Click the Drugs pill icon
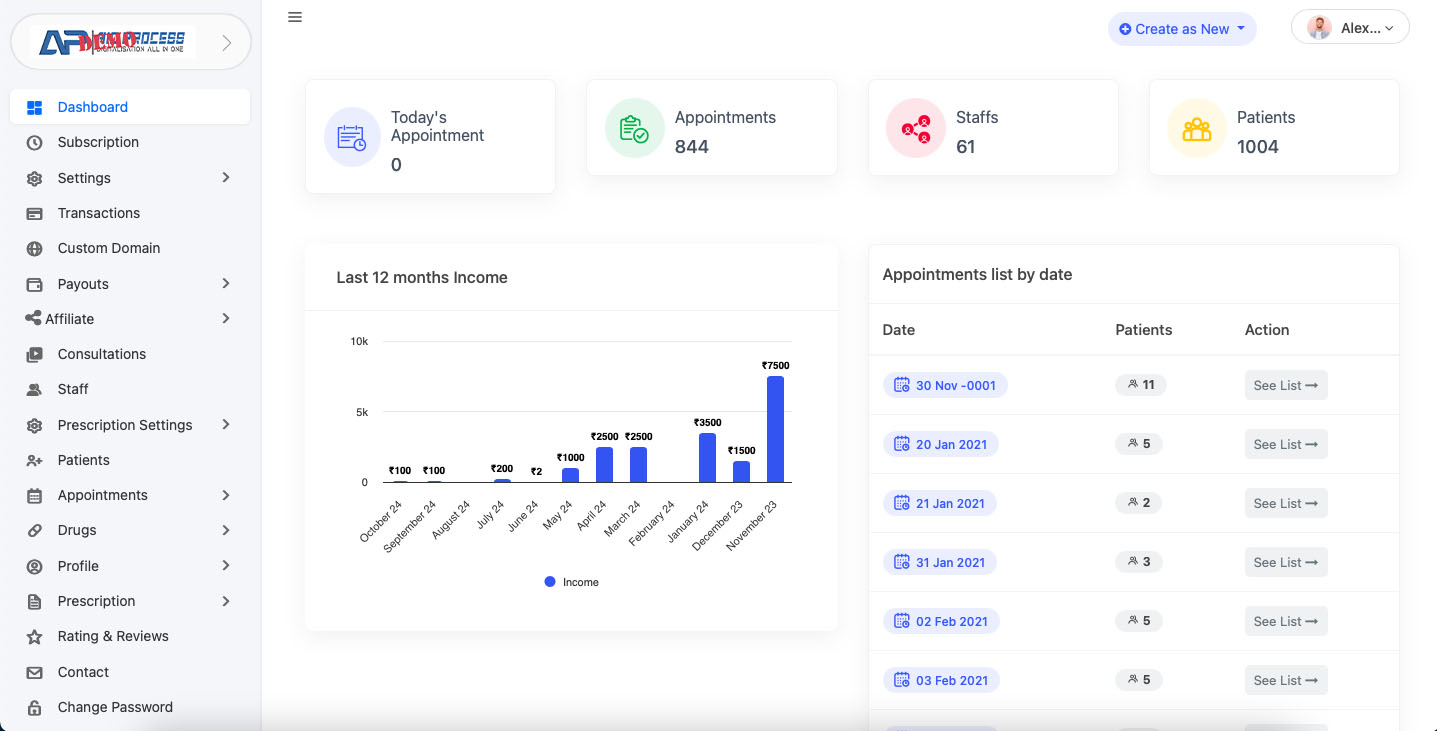 pyautogui.click(x=35, y=531)
